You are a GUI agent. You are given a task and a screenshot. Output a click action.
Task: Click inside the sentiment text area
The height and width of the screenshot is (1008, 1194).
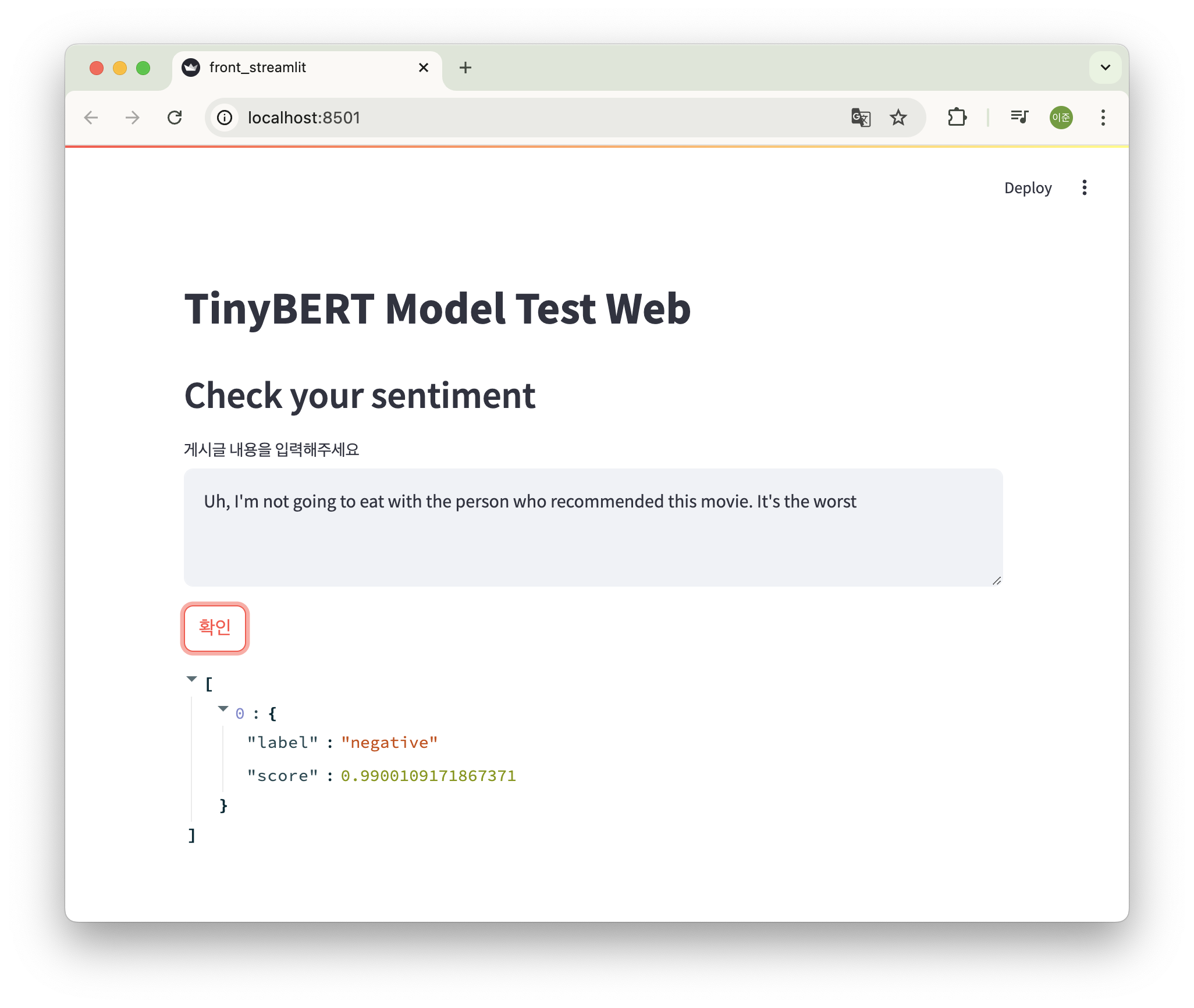(x=592, y=535)
